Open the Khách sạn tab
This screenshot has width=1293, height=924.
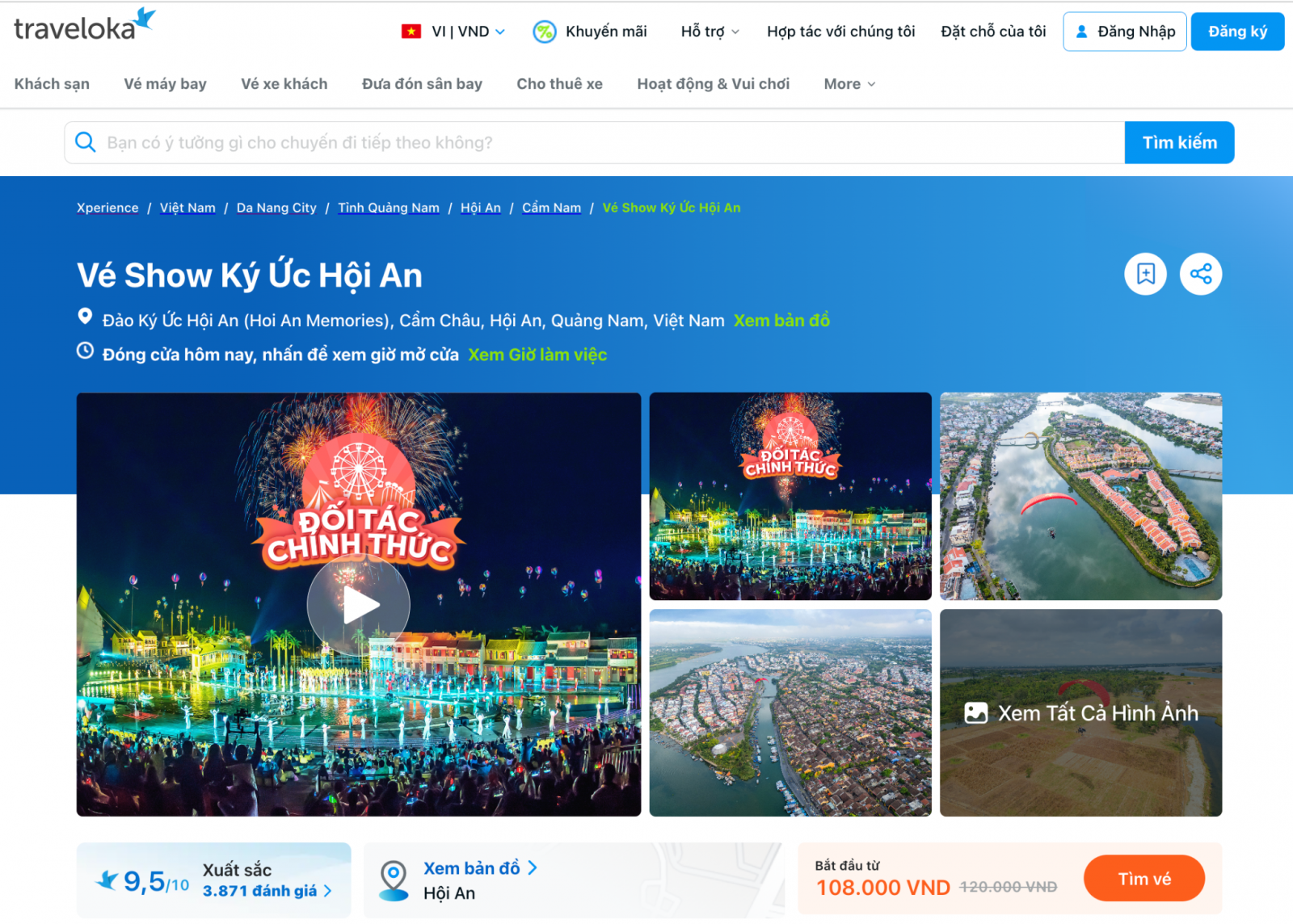(52, 84)
